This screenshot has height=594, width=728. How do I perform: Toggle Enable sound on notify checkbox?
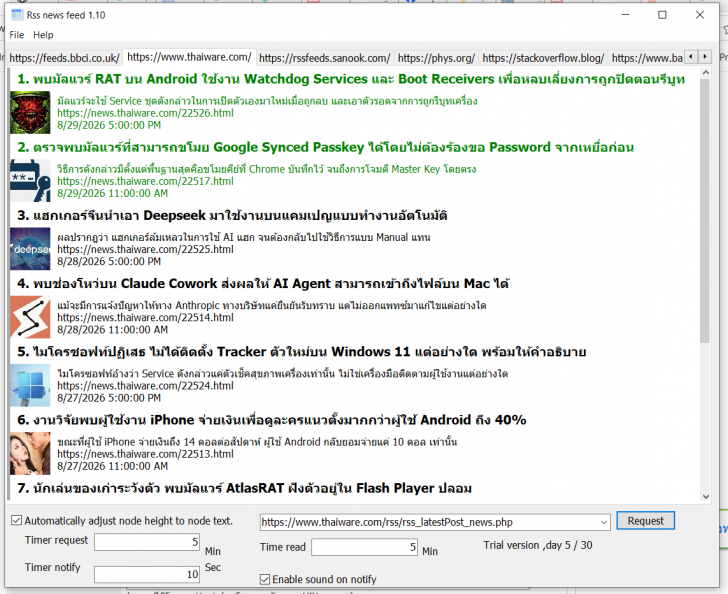pyautogui.click(x=265, y=579)
